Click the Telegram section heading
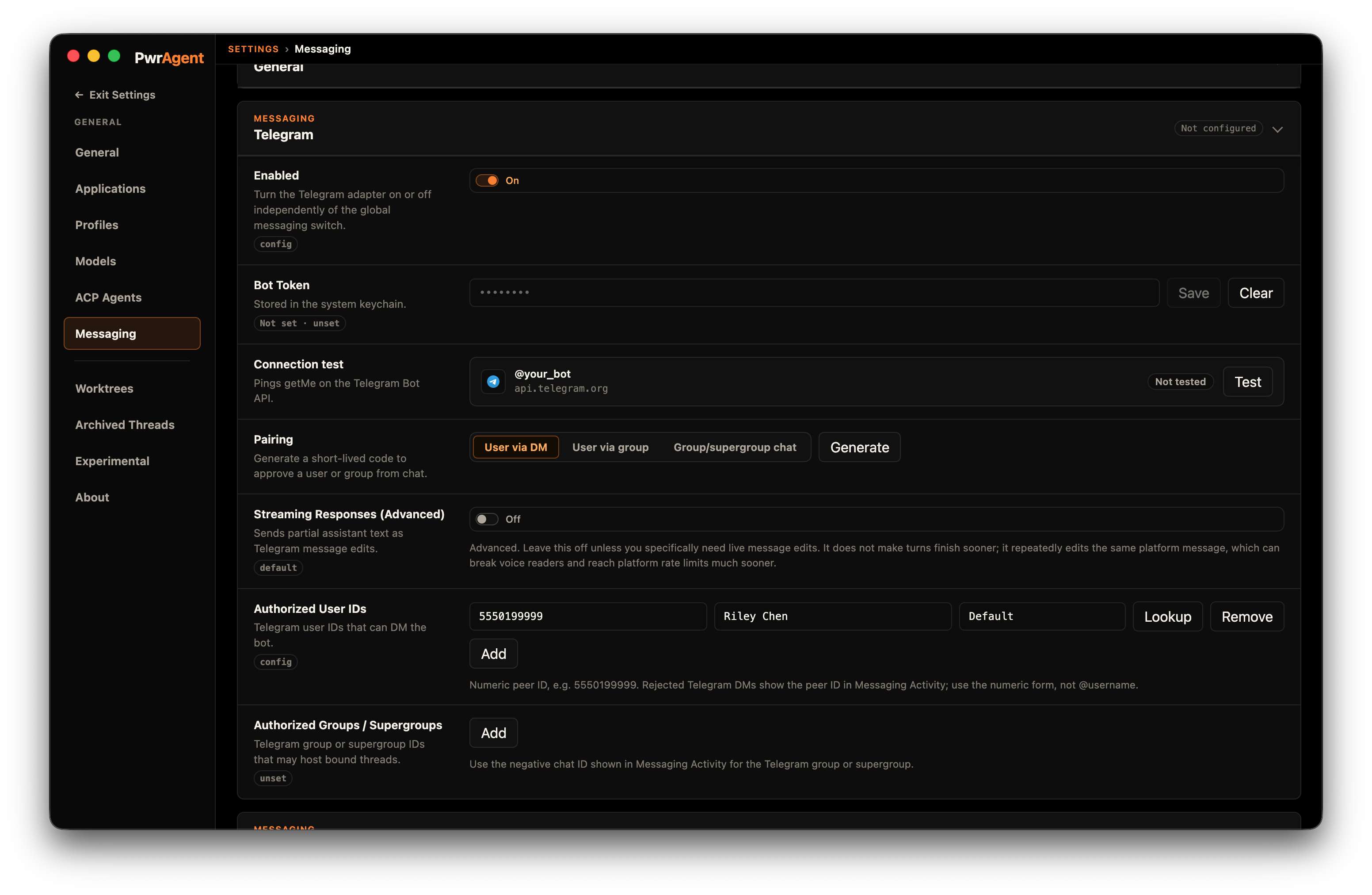1372x895 pixels. (284, 135)
